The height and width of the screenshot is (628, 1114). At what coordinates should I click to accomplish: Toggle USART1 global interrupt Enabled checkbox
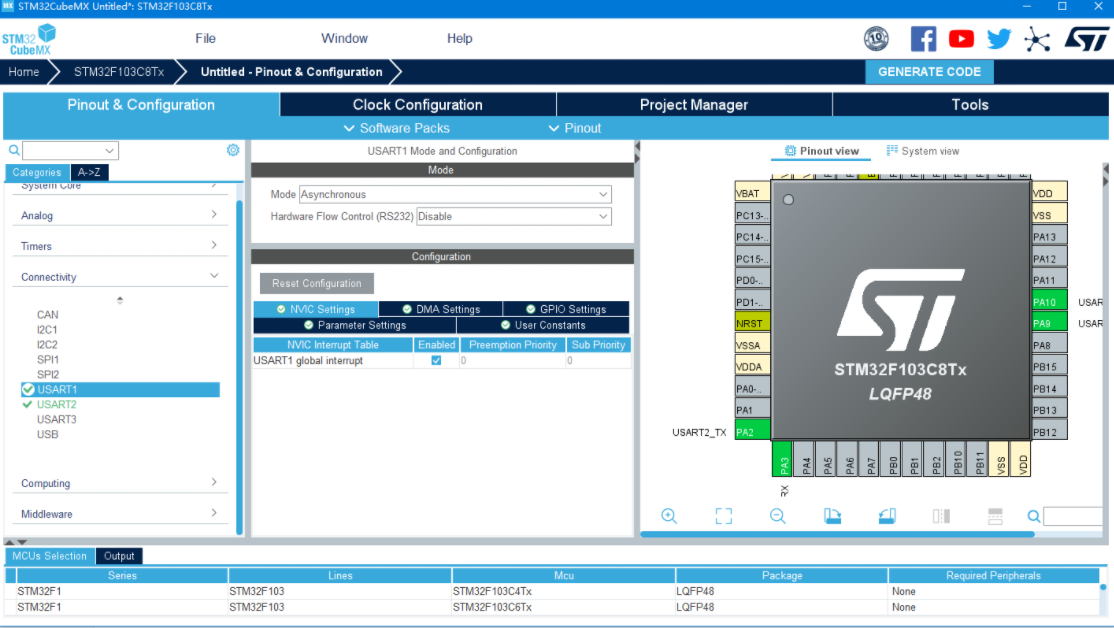tap(436, 360)
